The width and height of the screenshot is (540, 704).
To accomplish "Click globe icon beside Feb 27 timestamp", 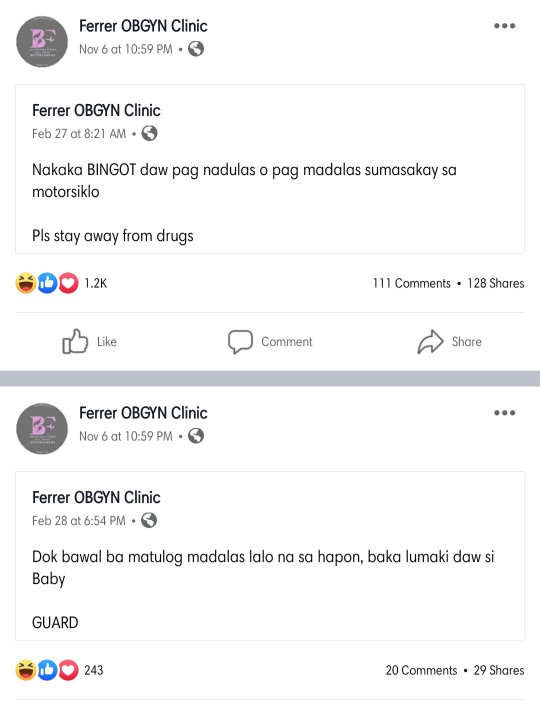I will pyautogui.click(x=149, y=133).
